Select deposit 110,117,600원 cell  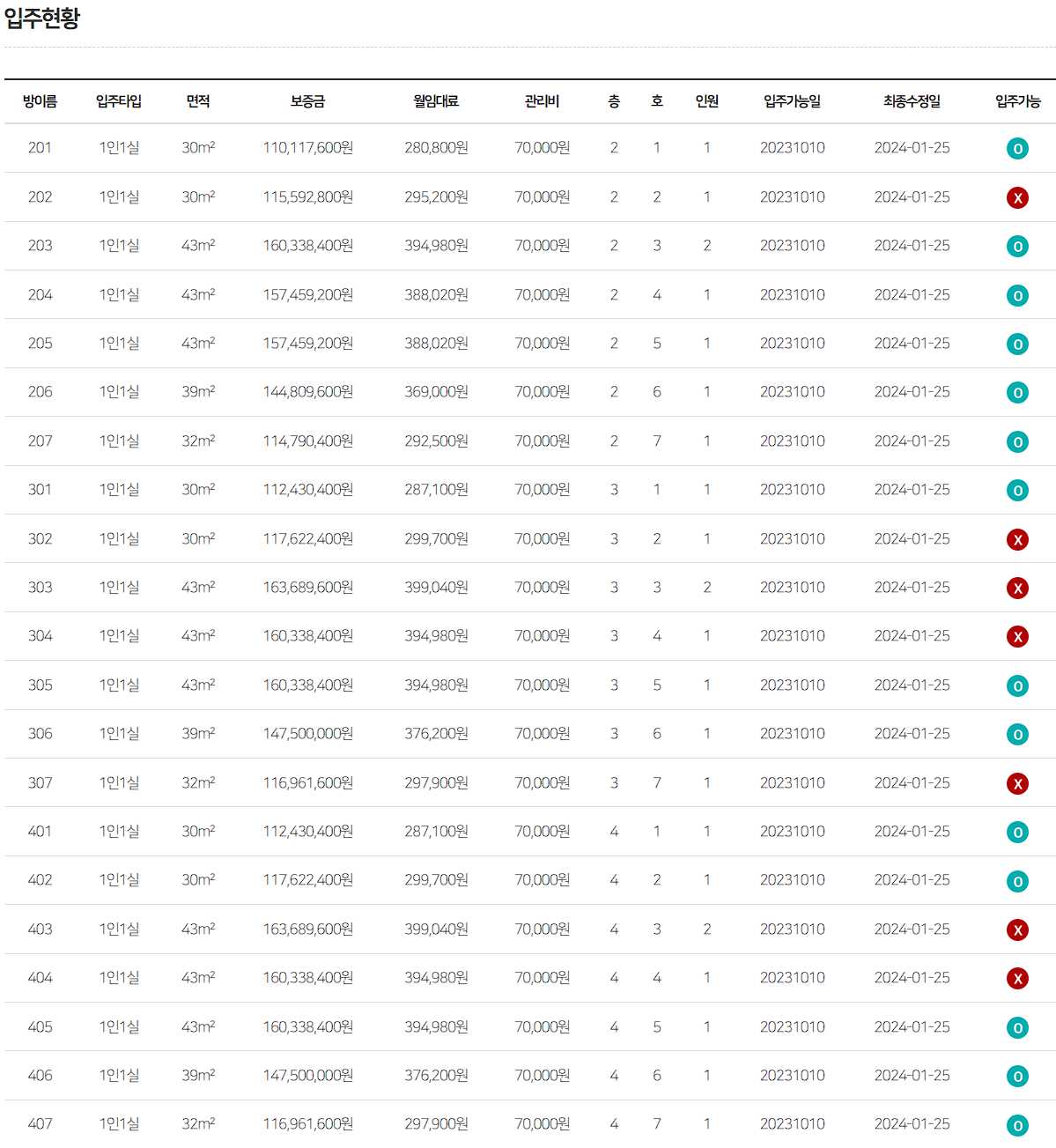tap(307, 148)
